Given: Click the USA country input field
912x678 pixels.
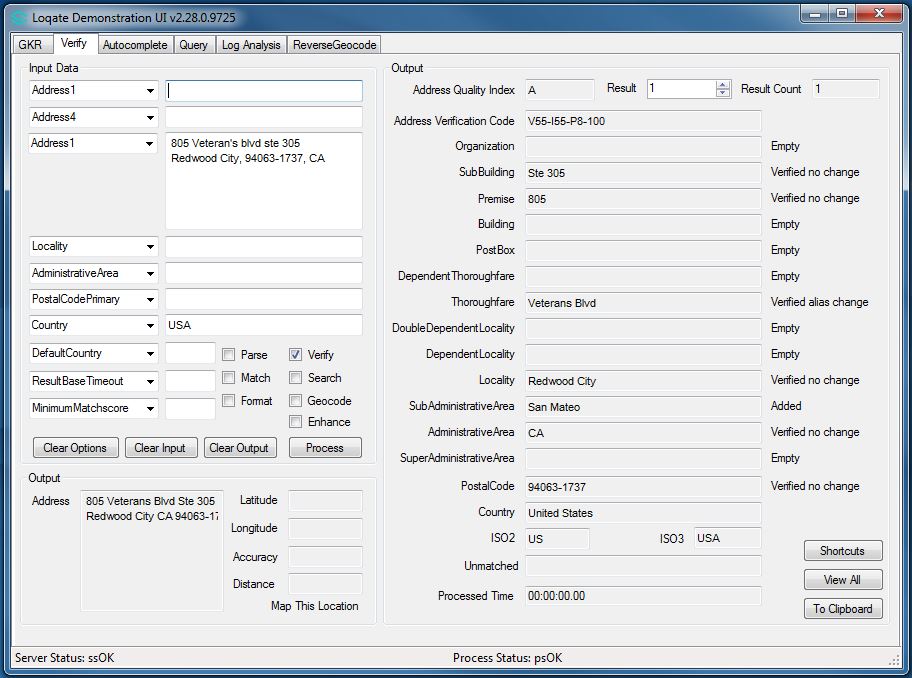Looking at the screenshot, I should (262, 325).
